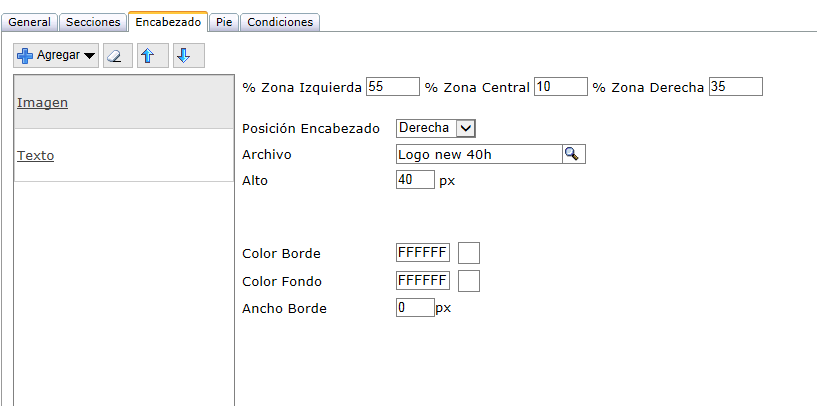Viewport: 817px width, 406px height.
Task: Click the Alto height input field
Action: [415, 180]
